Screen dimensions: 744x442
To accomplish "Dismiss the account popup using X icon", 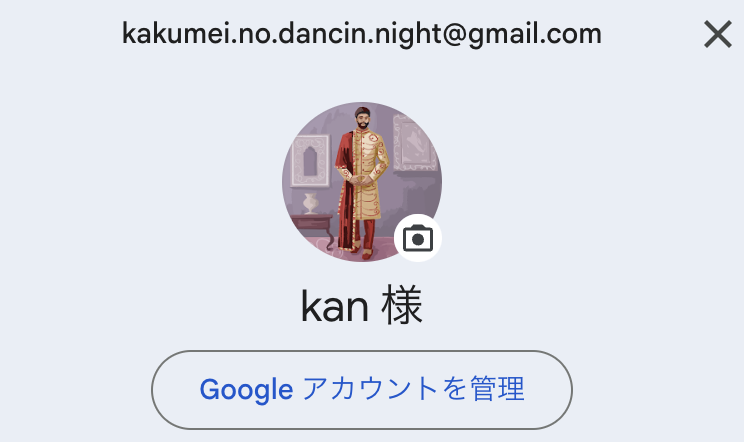I will point(717,34).
